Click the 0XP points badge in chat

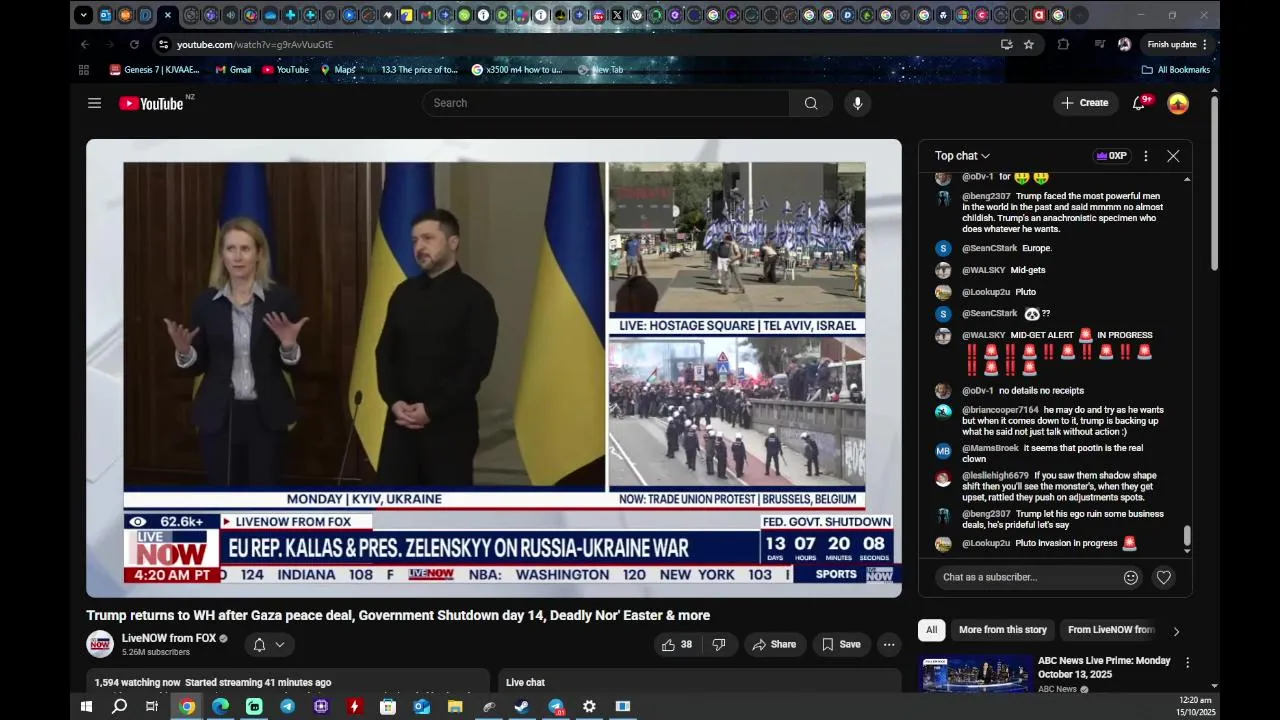[x=1112, y=156]
